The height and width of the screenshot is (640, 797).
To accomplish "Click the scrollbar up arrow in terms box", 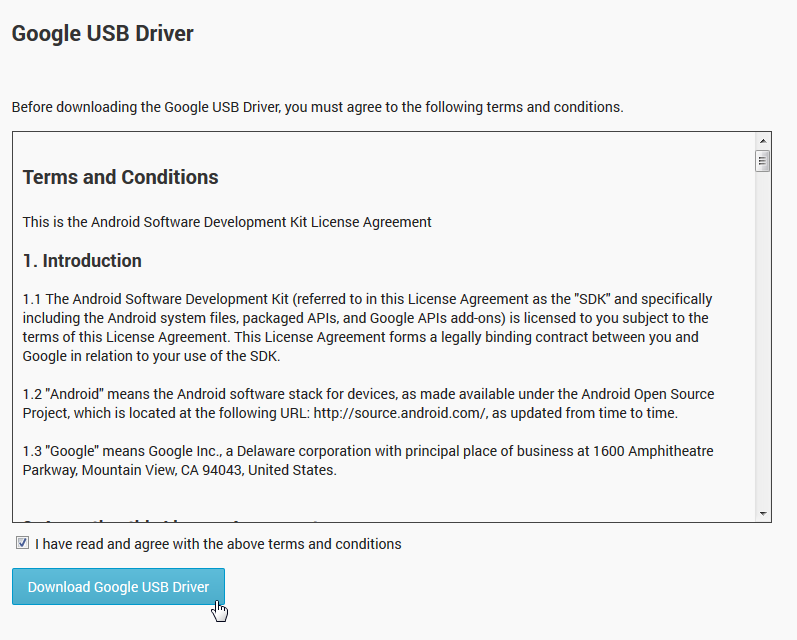I will click(763, 141).
